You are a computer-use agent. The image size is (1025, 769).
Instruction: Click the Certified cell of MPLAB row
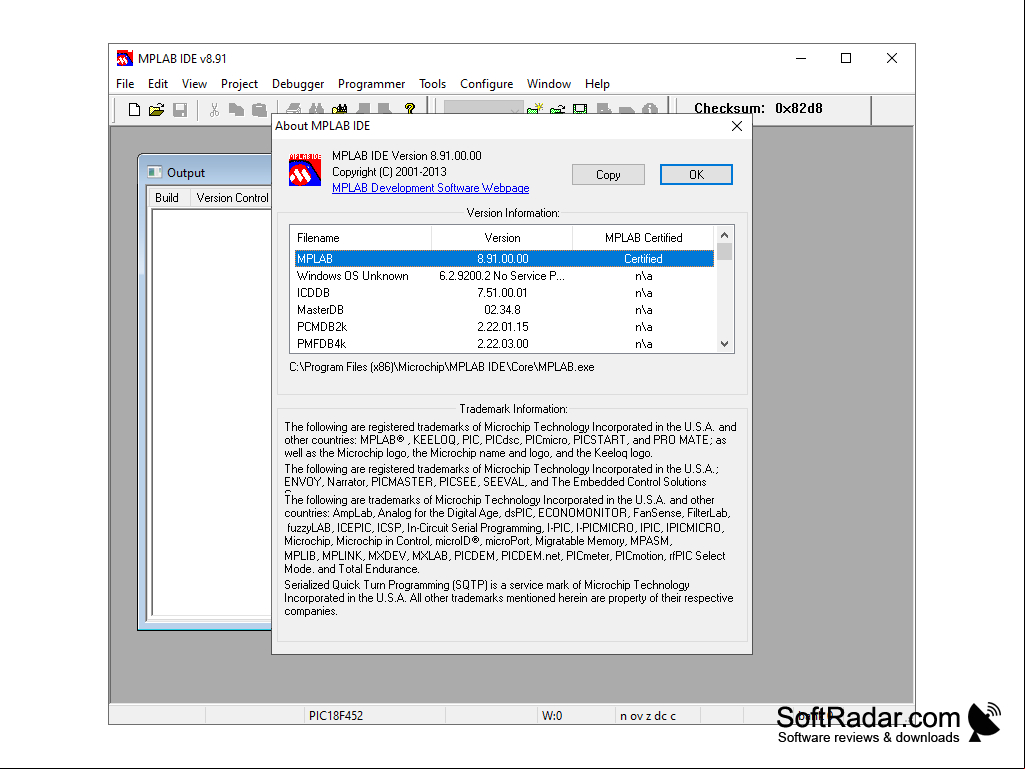643,259
